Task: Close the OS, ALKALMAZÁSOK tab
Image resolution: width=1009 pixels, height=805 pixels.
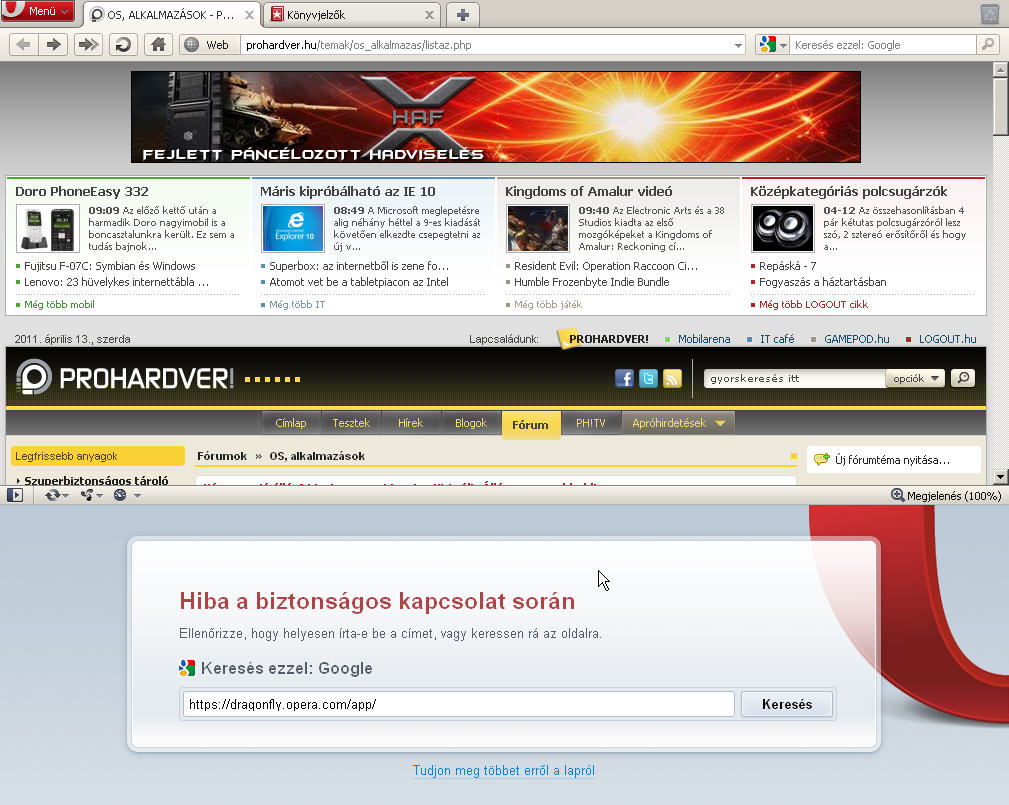Action: pyautogui.click(x=249, y=15)
